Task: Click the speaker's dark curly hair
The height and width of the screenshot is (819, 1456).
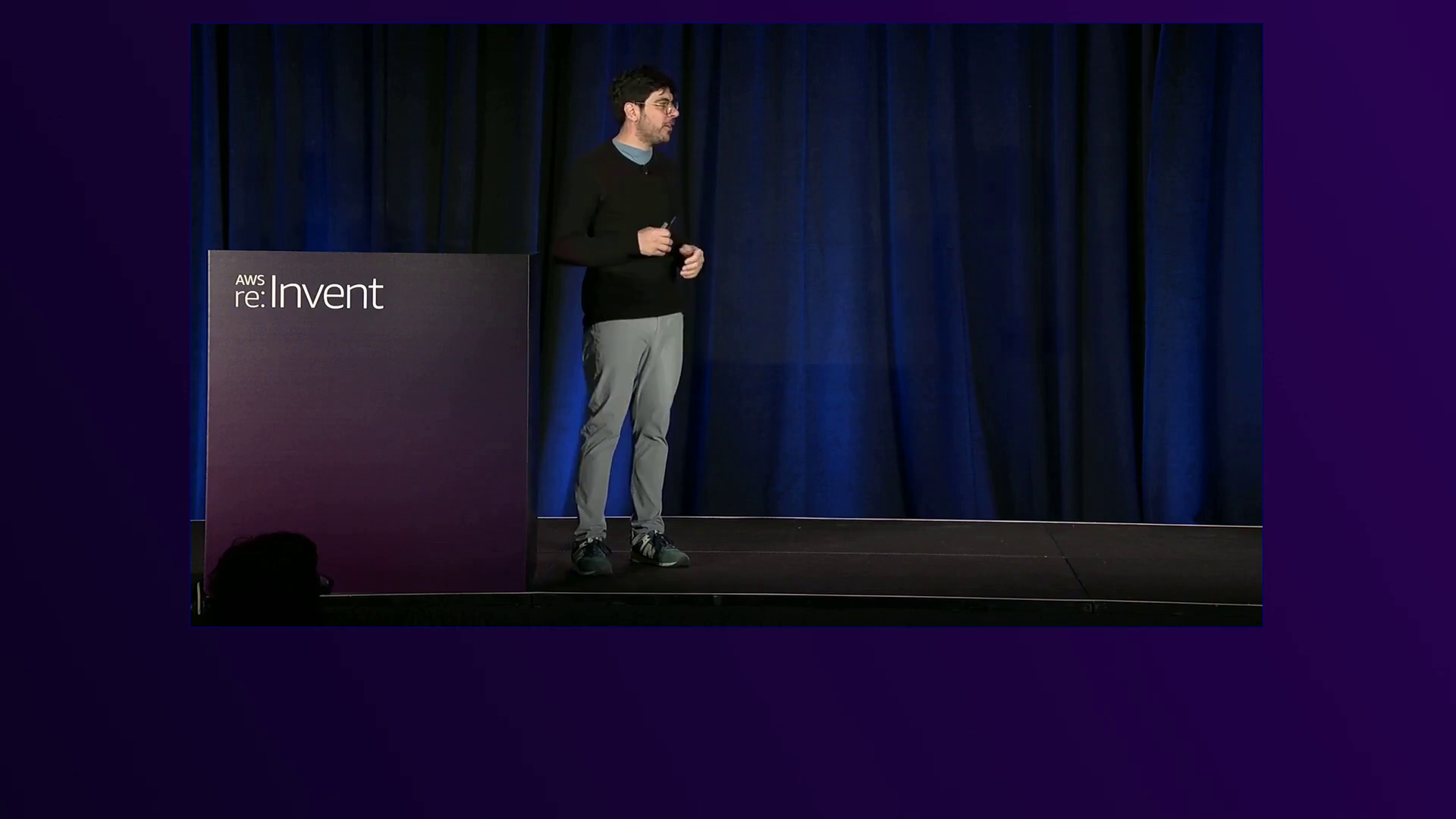Action: (x=639, y=83)
